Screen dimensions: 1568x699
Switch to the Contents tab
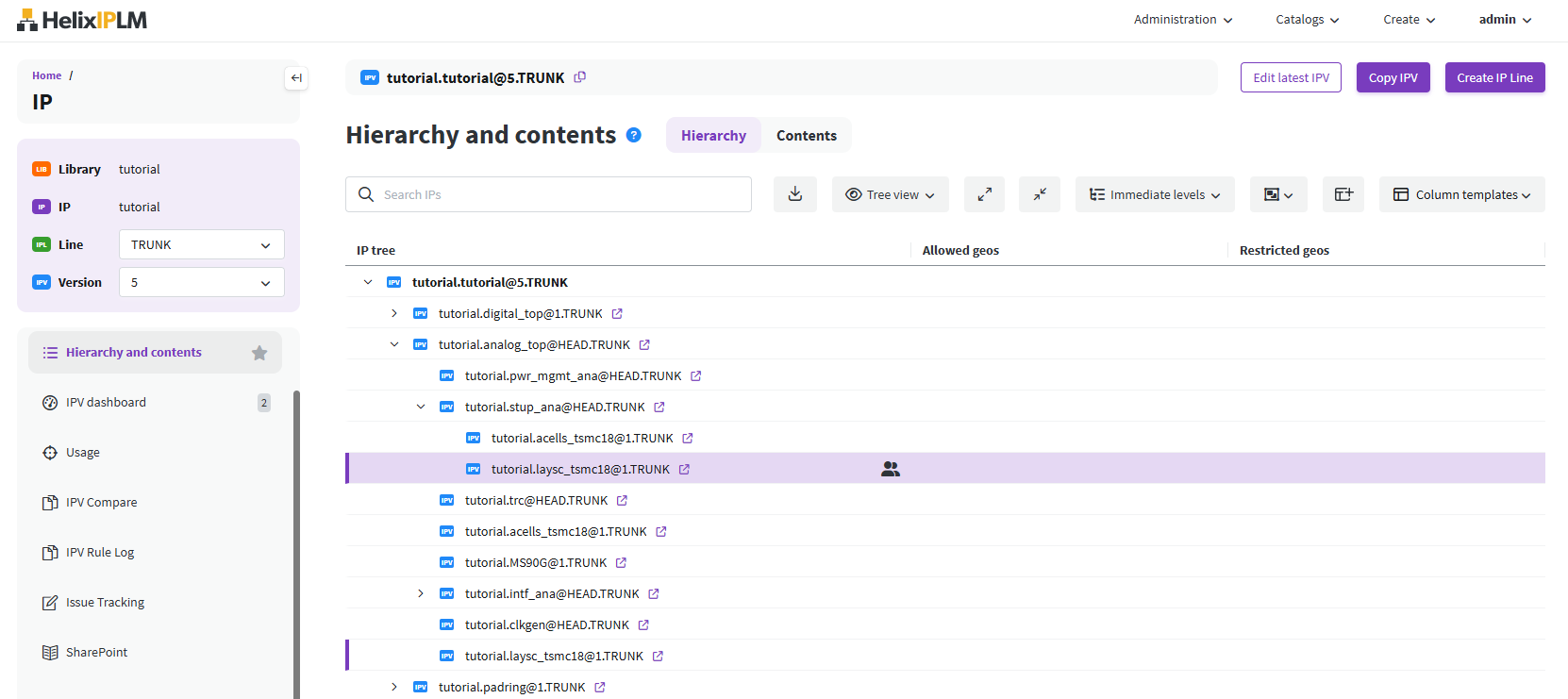[806, 136]
